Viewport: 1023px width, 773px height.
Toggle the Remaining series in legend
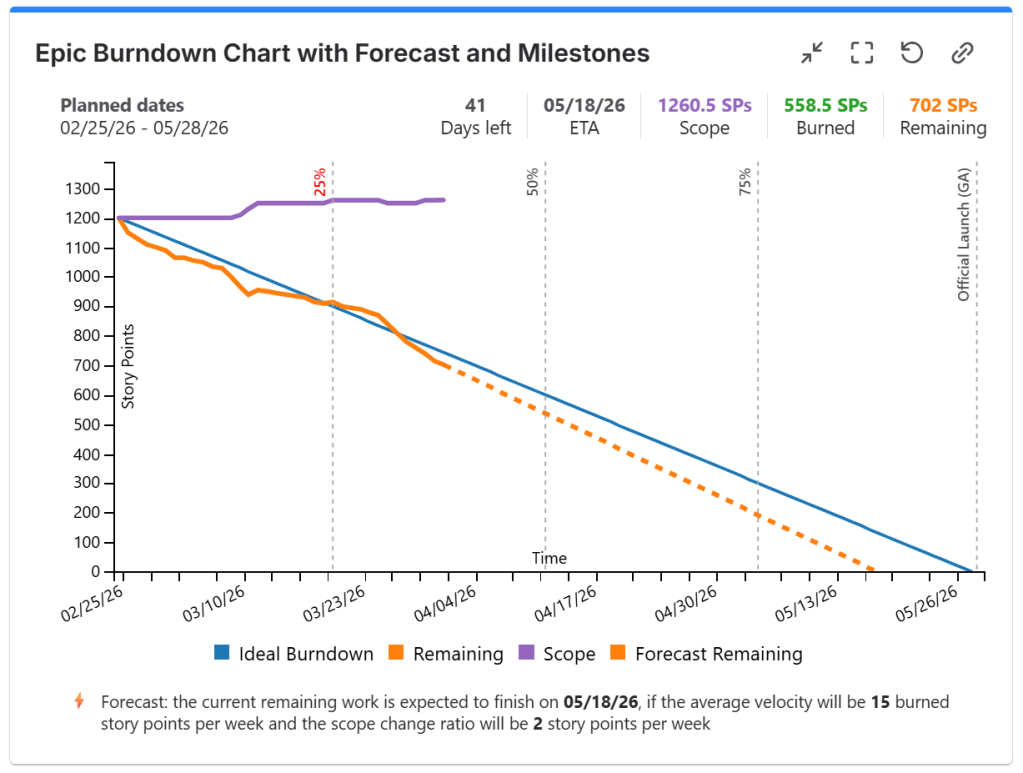pyautogui.click(x=458, y=654)
